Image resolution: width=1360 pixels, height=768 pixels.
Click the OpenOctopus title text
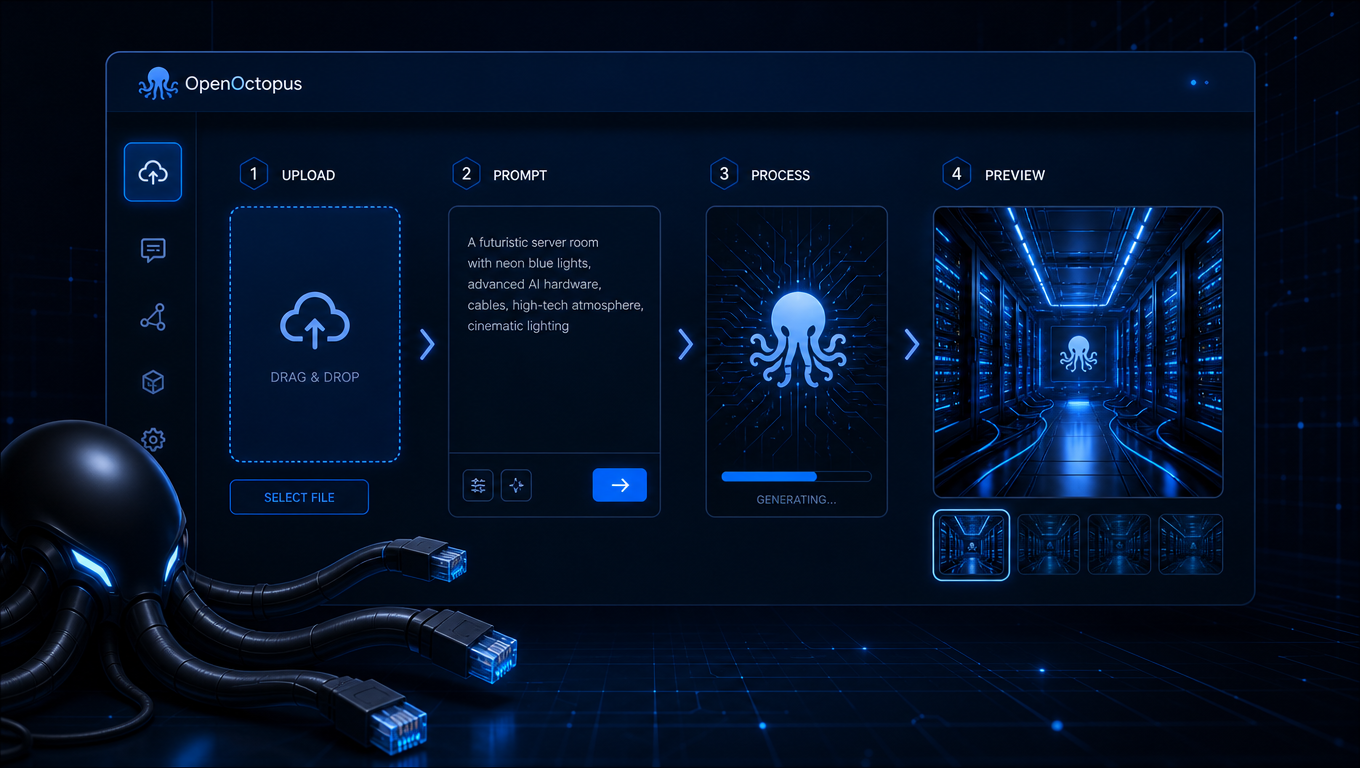[x=243, y=84]
